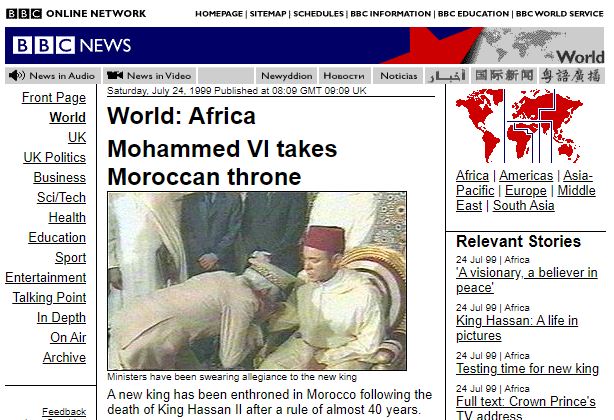
Task: Read 'Testing time for new king' story
Action: pos(527,369)
